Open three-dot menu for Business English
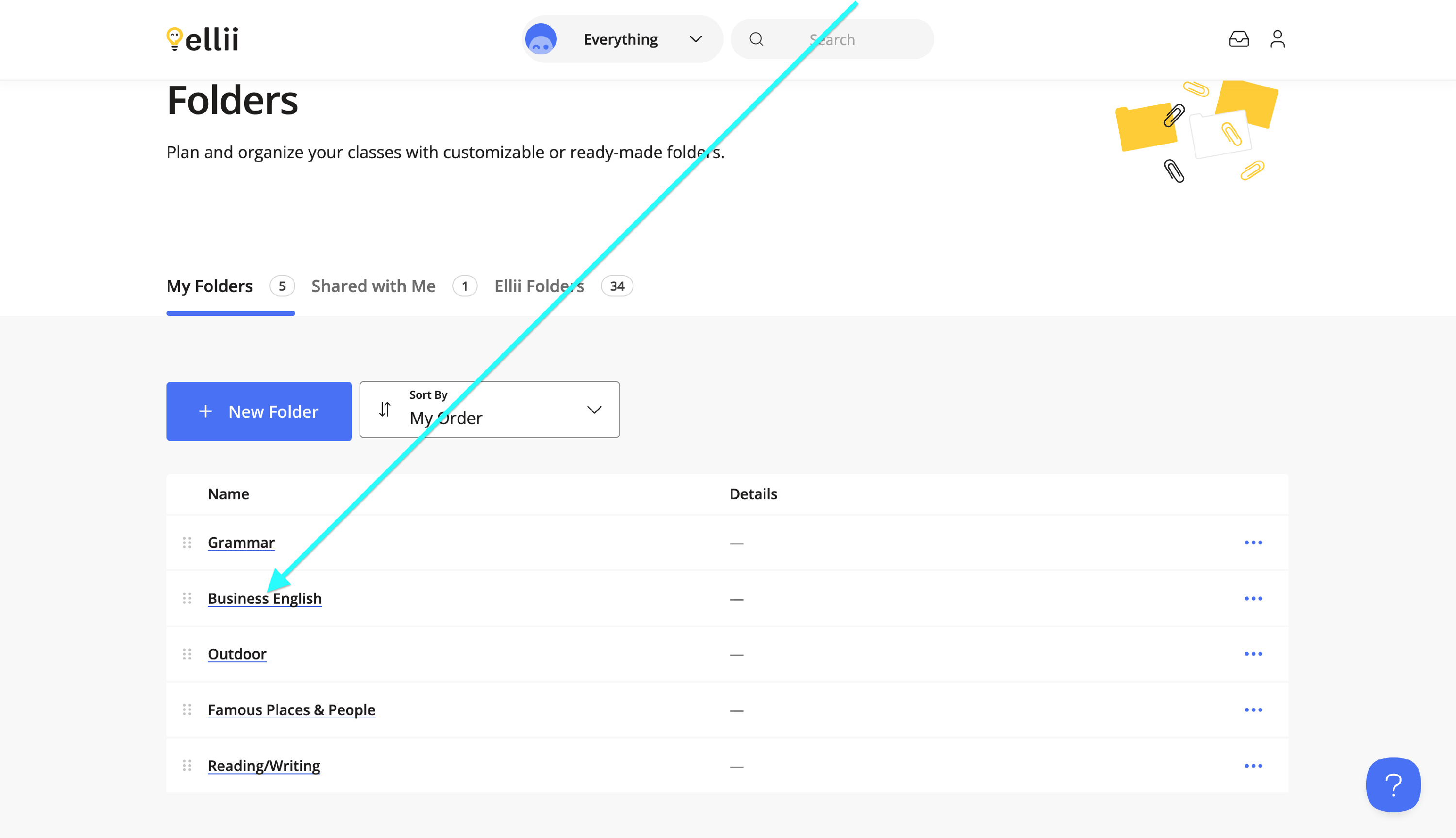This screenshot has width=1456, height=838. tap(1253, 599)
